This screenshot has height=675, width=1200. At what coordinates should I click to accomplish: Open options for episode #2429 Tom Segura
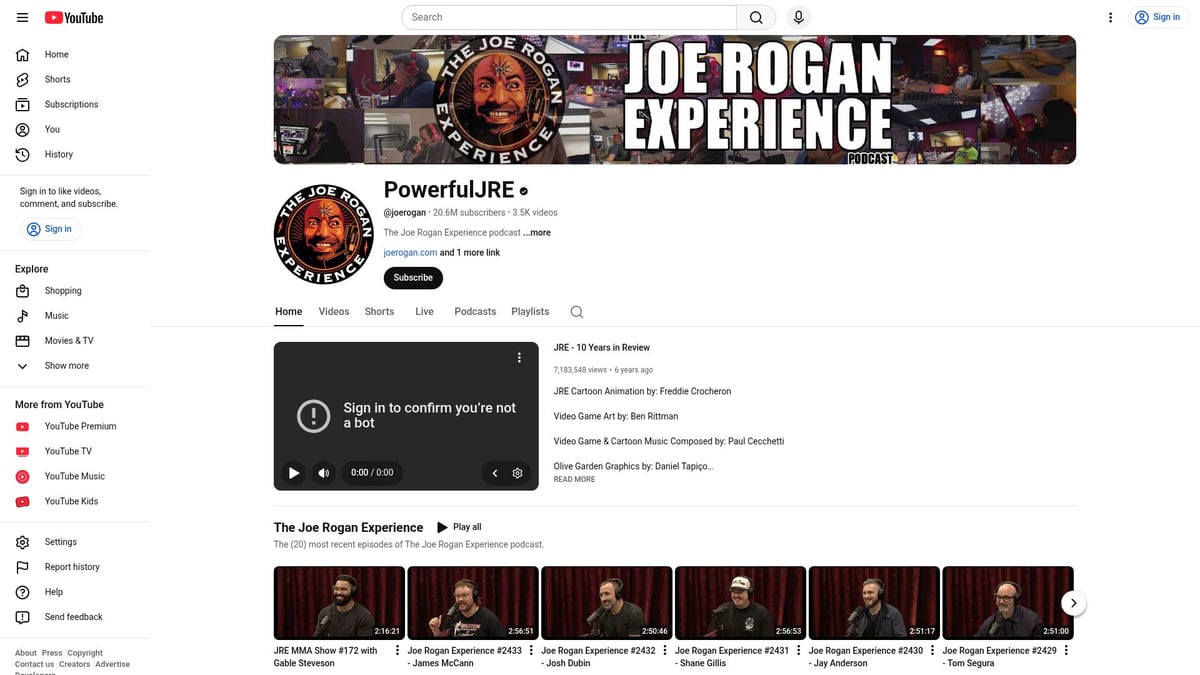click(1066, 650)
